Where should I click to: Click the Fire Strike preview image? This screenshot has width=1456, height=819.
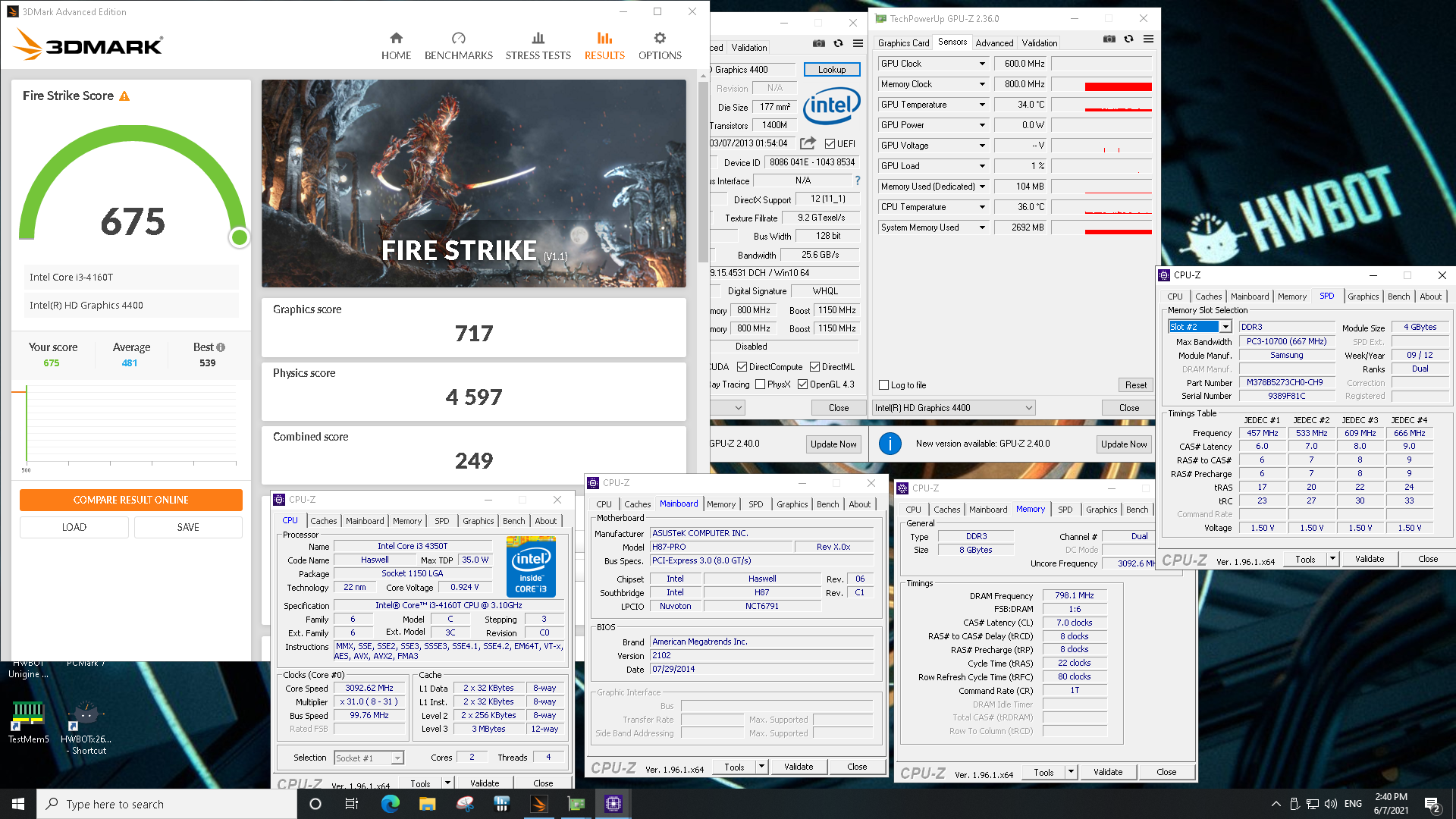474,184
